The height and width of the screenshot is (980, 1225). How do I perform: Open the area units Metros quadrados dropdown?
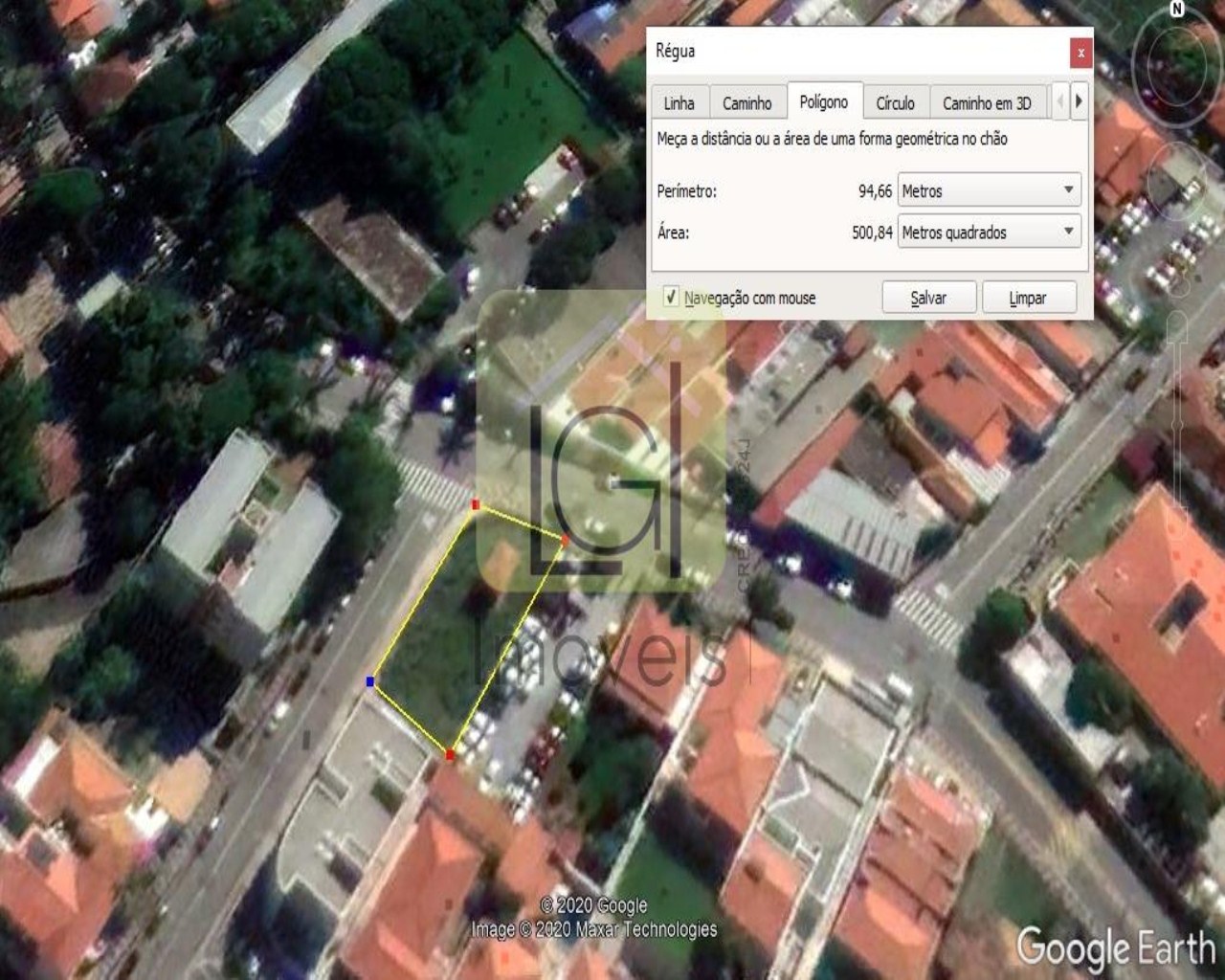click(x=990, y=232)
